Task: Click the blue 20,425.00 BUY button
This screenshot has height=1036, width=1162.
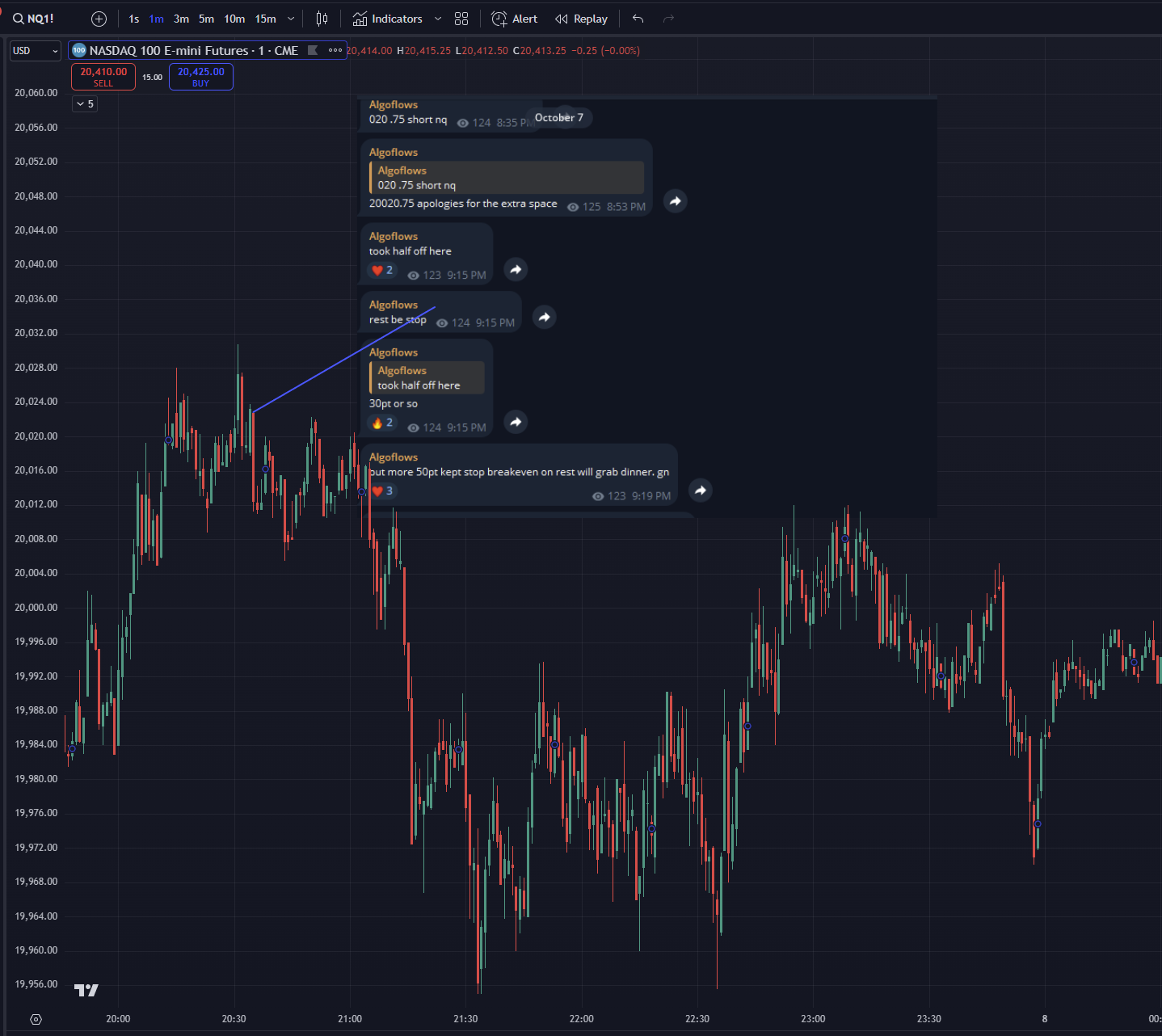Action: (x=201, y=77)
